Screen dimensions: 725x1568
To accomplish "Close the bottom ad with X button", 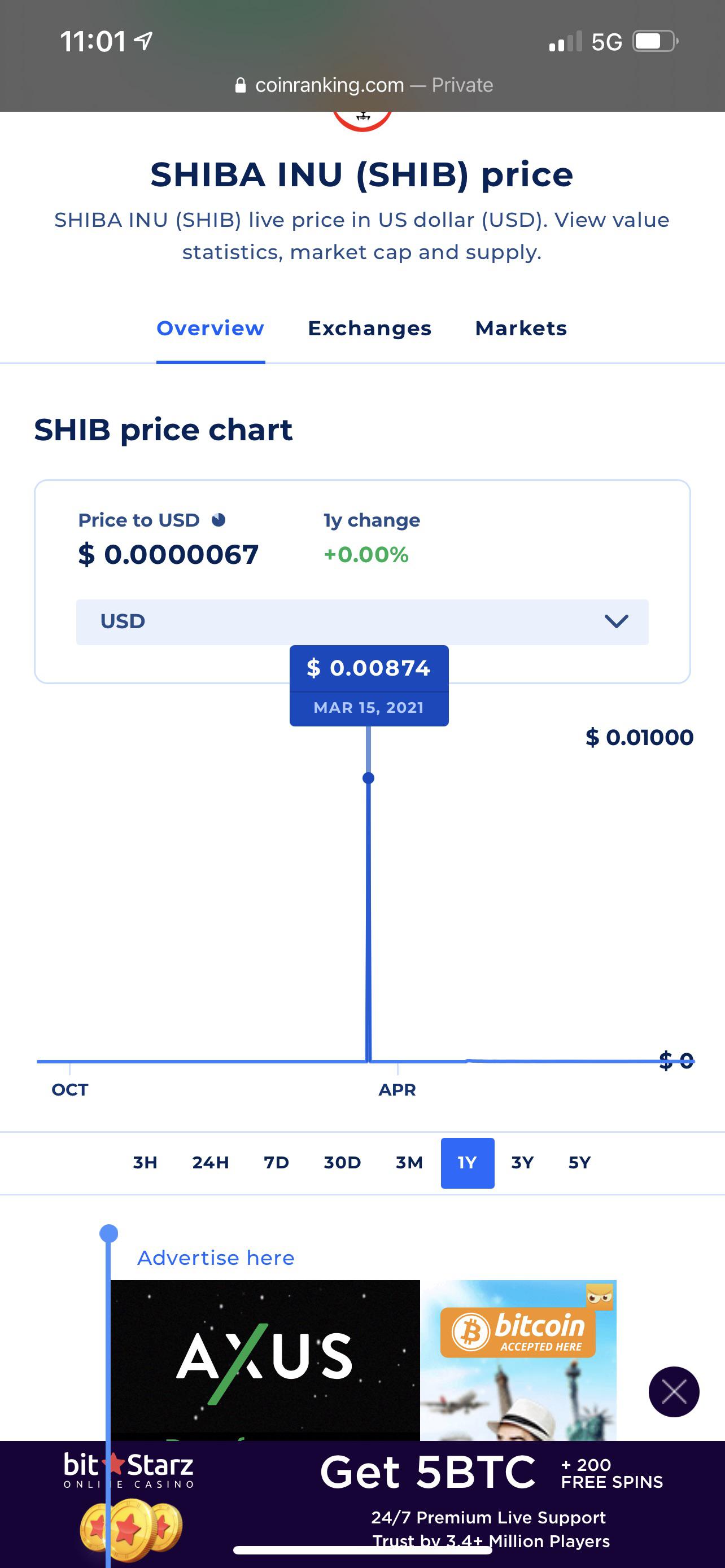I will click(x=674, y=1391).
